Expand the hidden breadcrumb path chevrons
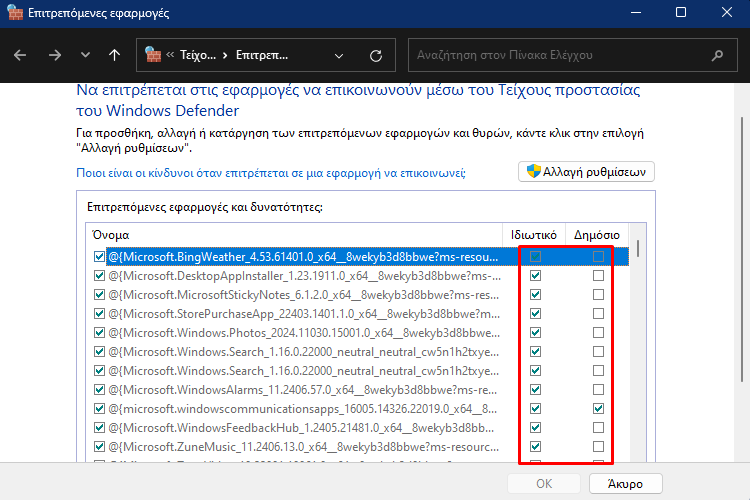The image size is (750, 500). point(170,55)
